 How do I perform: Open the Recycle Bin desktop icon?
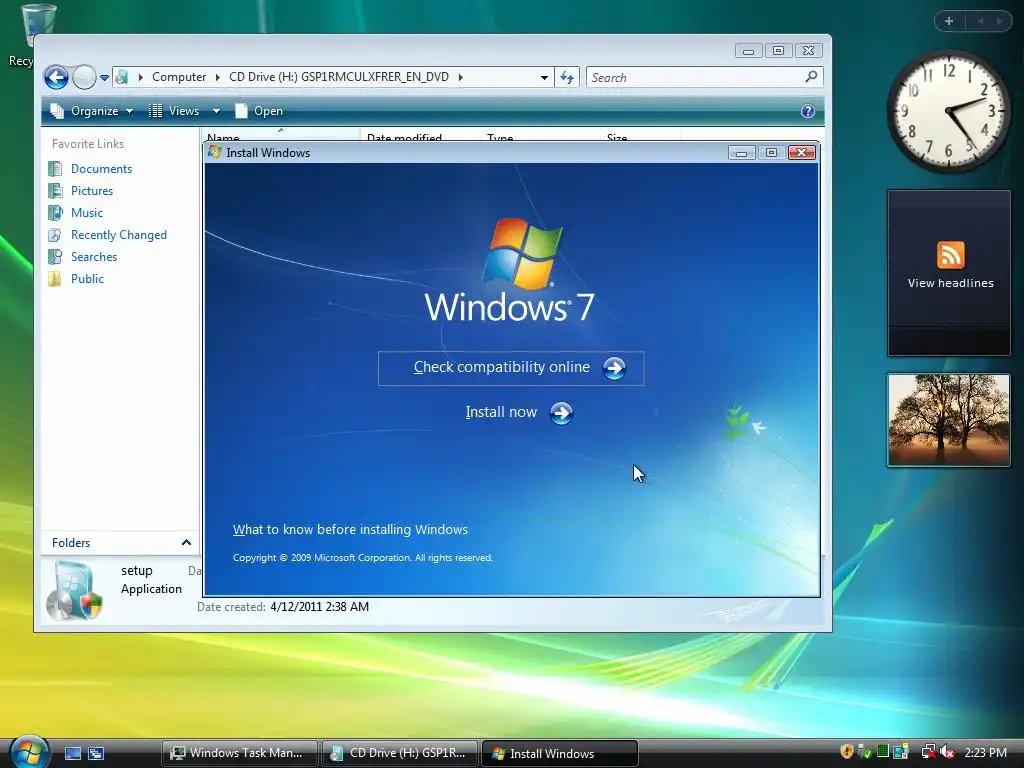tap(38, 27)
